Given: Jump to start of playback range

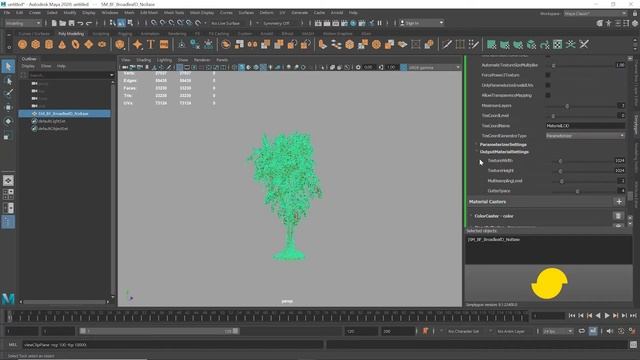Looking at the screenshot, I should click(x=572, y=316).
